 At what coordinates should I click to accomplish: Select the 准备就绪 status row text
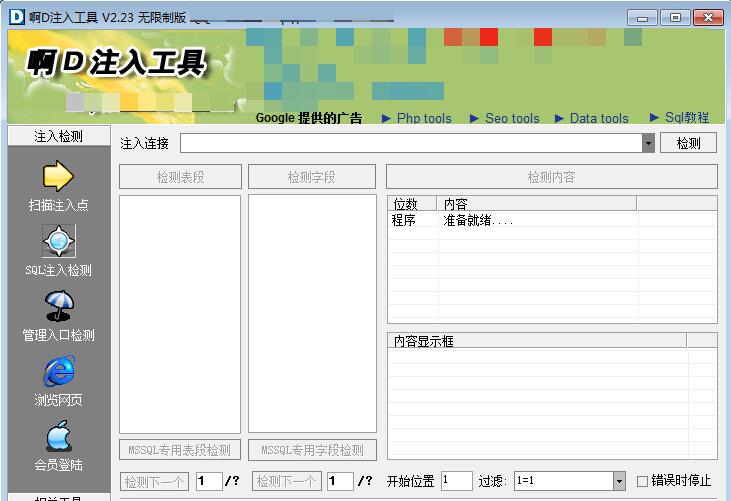pyautogui.click(x=478, y=220)
